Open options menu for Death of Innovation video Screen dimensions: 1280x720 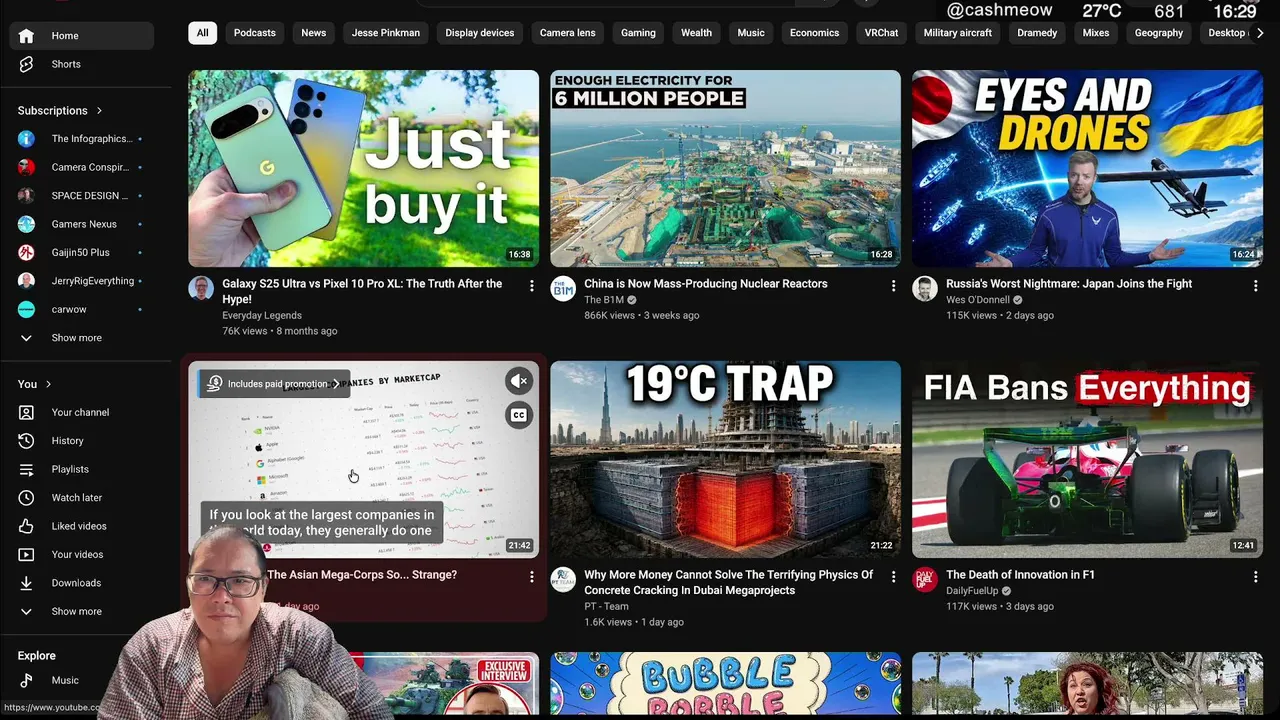pyautogui.click(x=1255, y=577)
